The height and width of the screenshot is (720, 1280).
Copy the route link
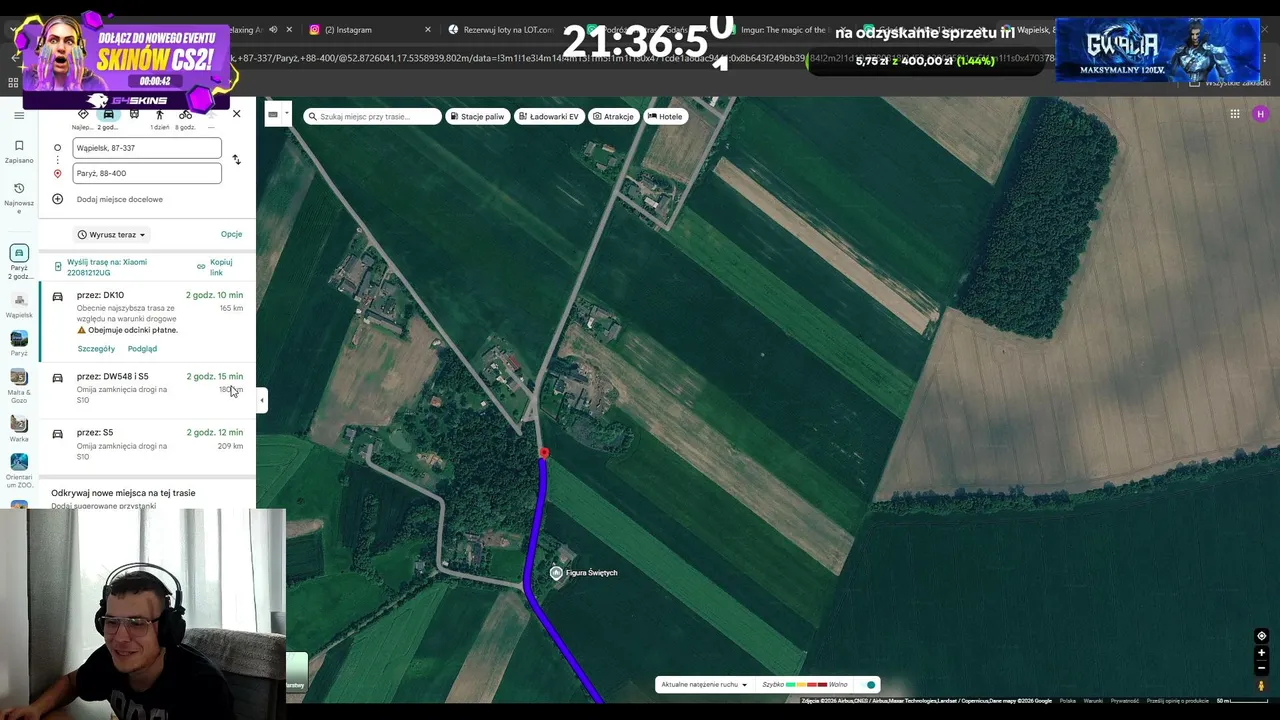215,267
